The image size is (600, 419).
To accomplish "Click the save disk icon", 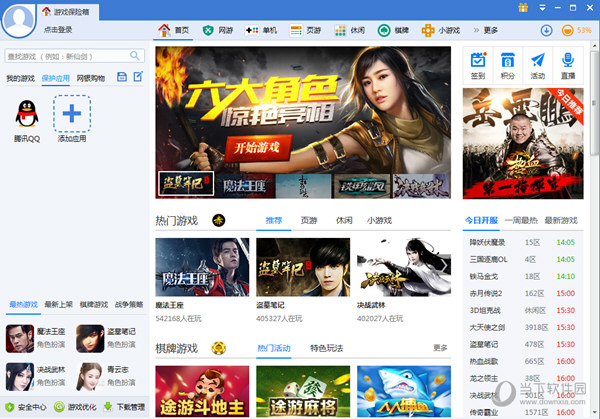I will click(x=122, y=77).
